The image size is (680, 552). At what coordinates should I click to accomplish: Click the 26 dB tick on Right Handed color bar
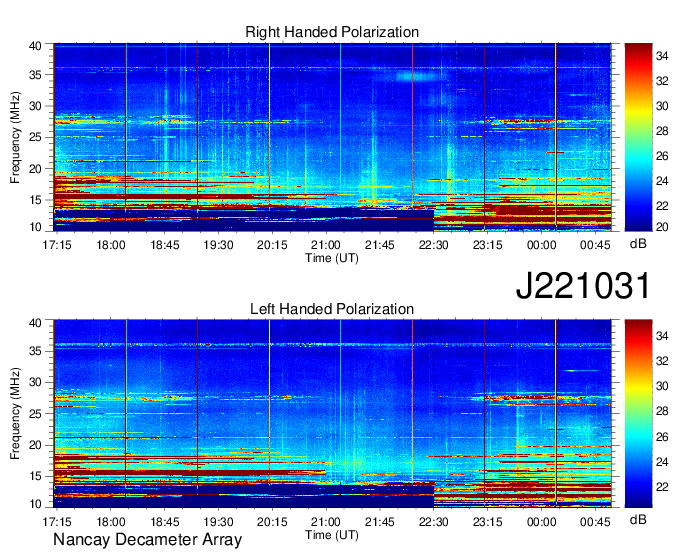click(x=662, y=156)
